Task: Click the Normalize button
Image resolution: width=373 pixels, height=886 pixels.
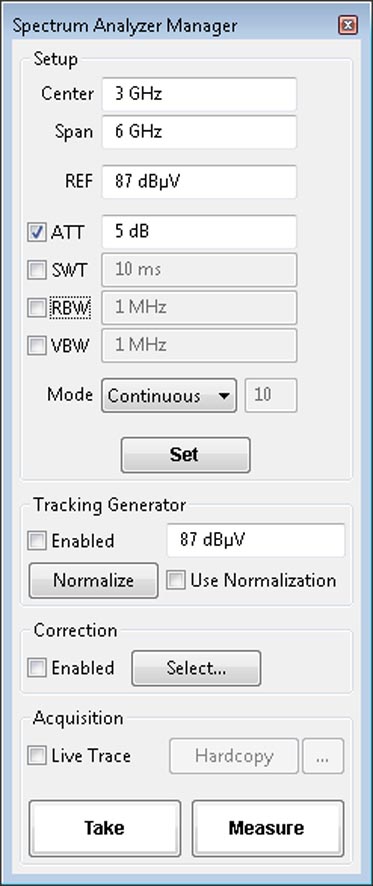Action: click(93, 580)
